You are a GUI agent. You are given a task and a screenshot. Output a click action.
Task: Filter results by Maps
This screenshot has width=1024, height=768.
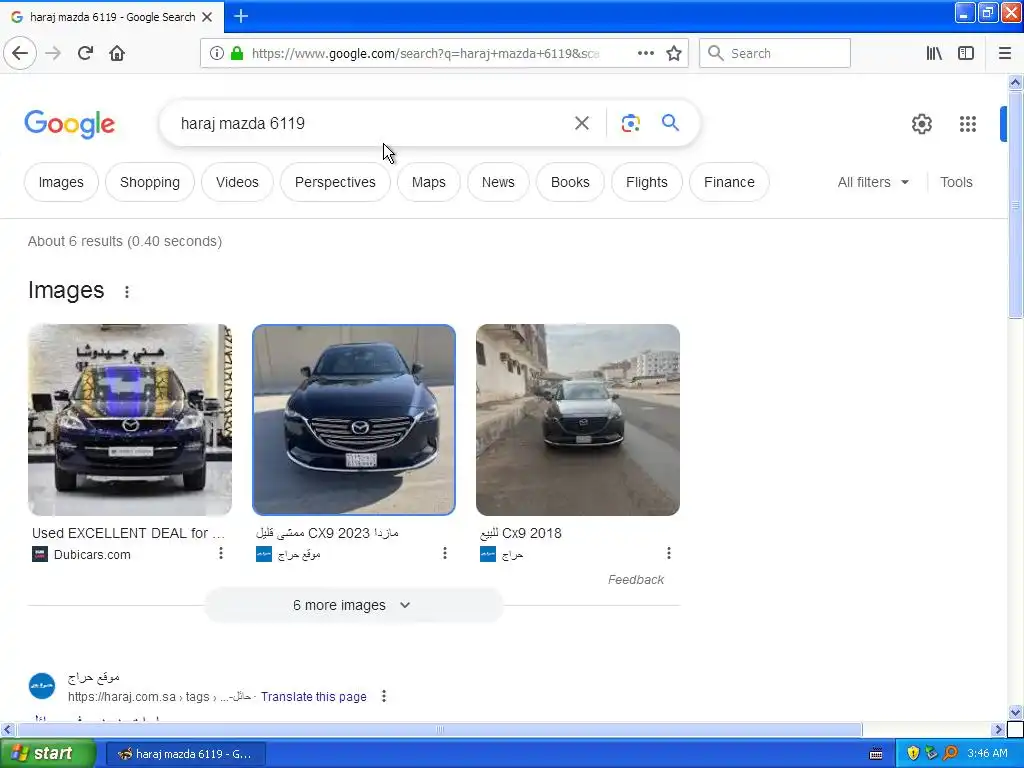[428, 182]
